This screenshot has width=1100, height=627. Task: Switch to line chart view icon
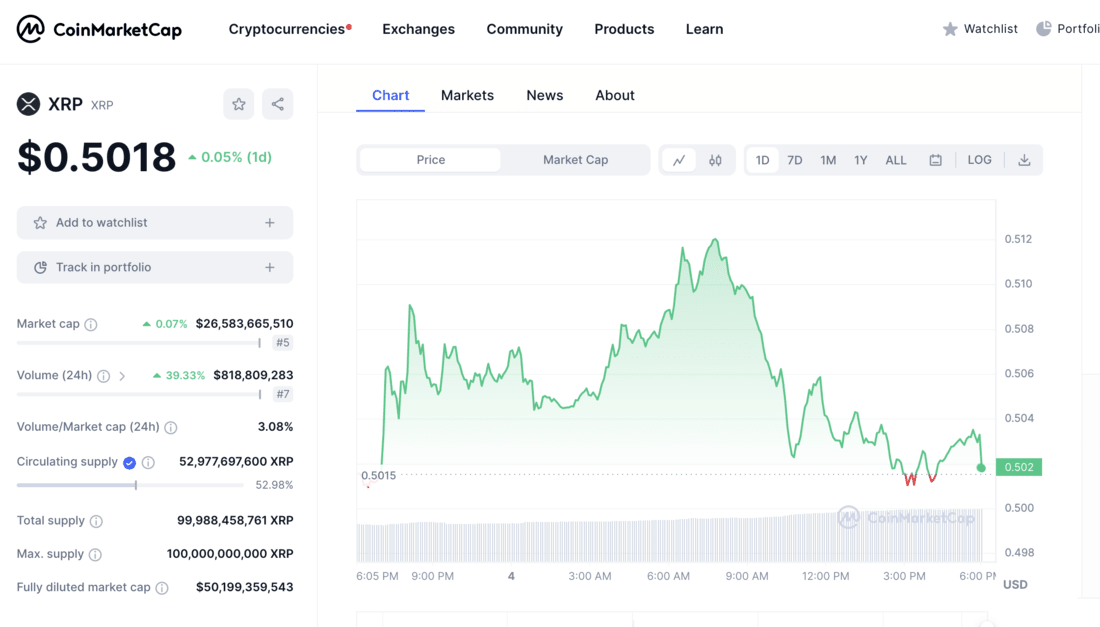point(678,160)
